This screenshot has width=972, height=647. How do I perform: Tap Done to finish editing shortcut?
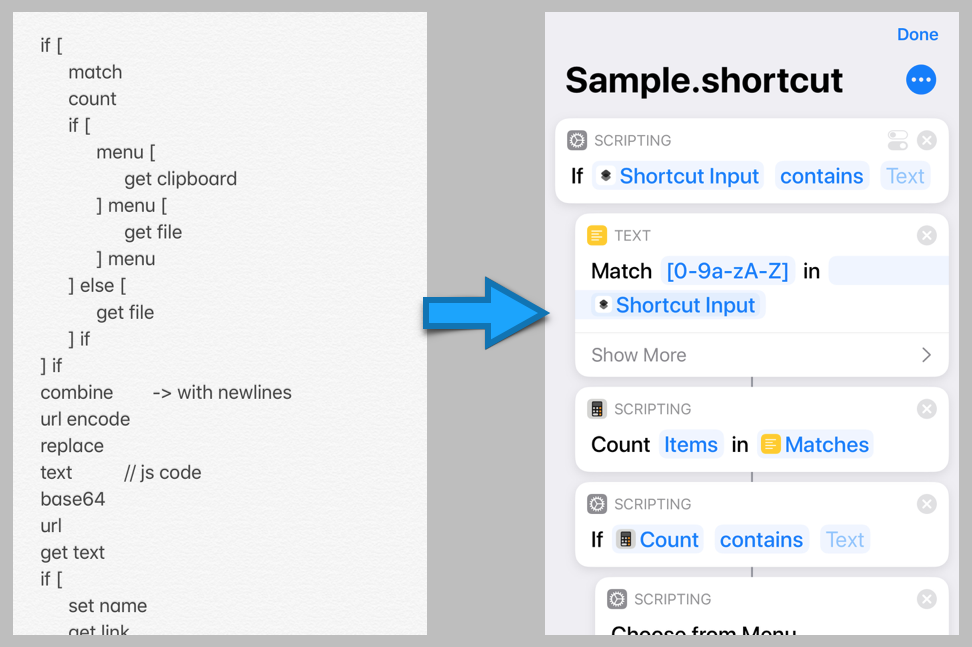(917, 35)
